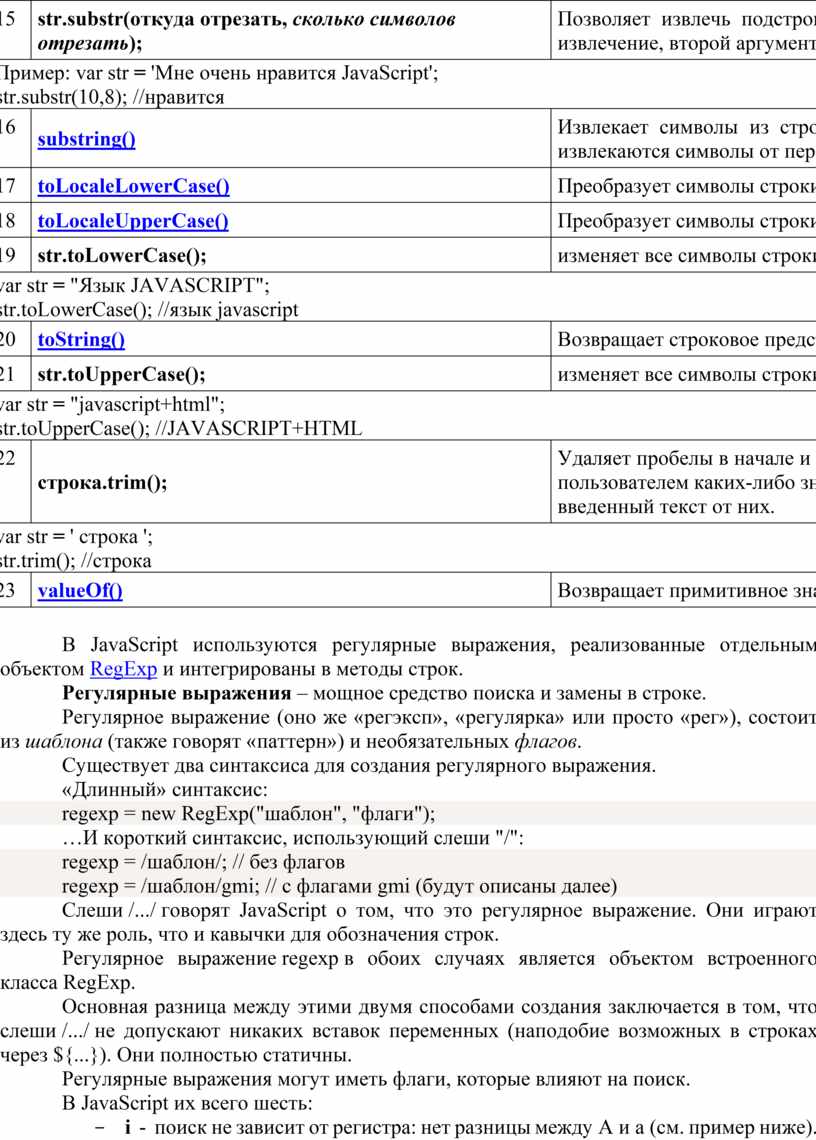Select the line "str.trim(); //строка"
The width and height of the screenshot is (816, 1140).
pyautogui.click(x=76, y=561)
